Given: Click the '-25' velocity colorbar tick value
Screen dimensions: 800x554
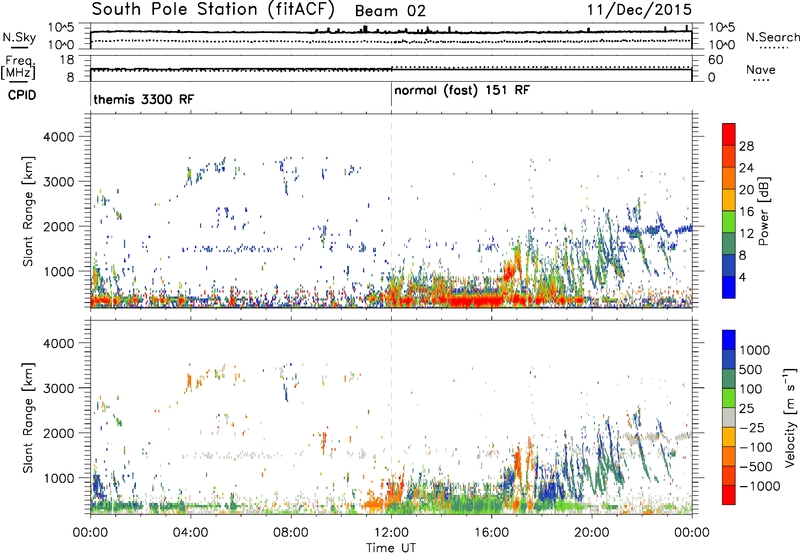Looking at the screenshot, I should tap(753, 427).
